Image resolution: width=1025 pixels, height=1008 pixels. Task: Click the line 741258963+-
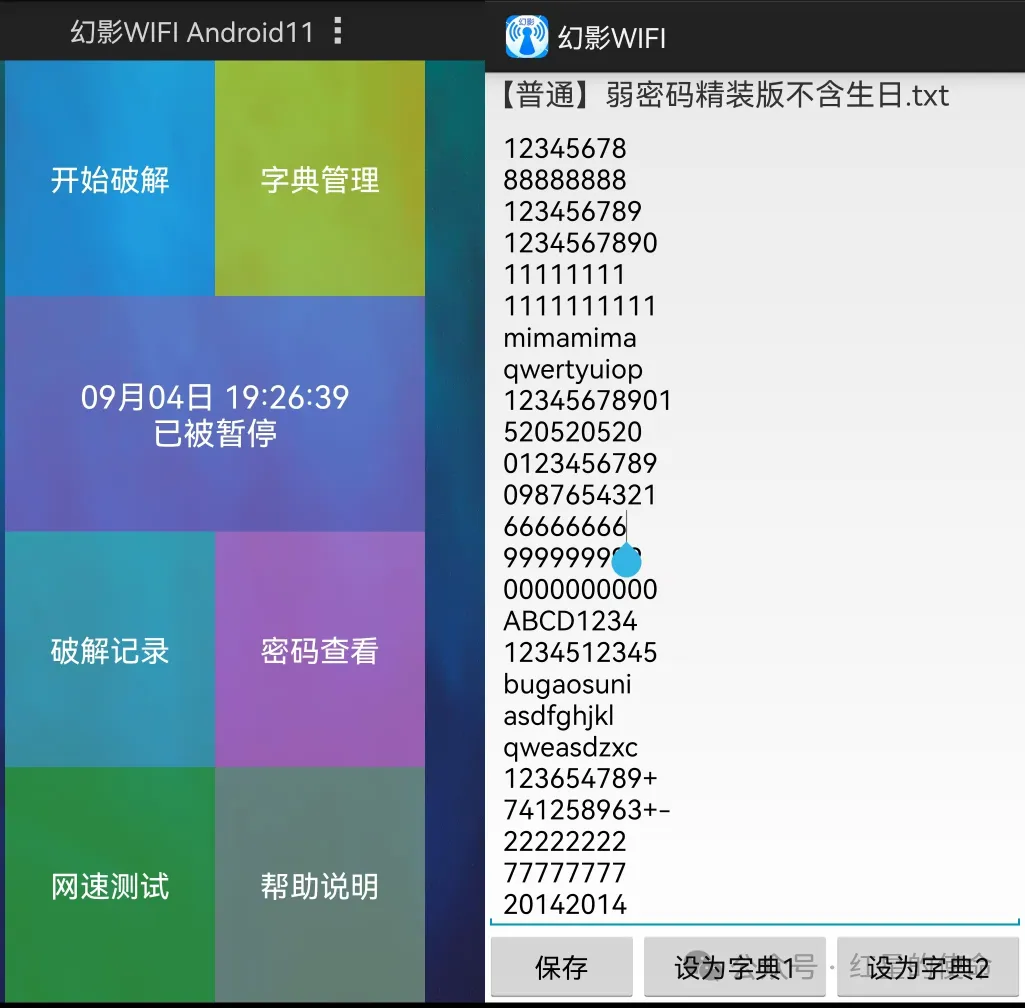[x=587, y=810]
